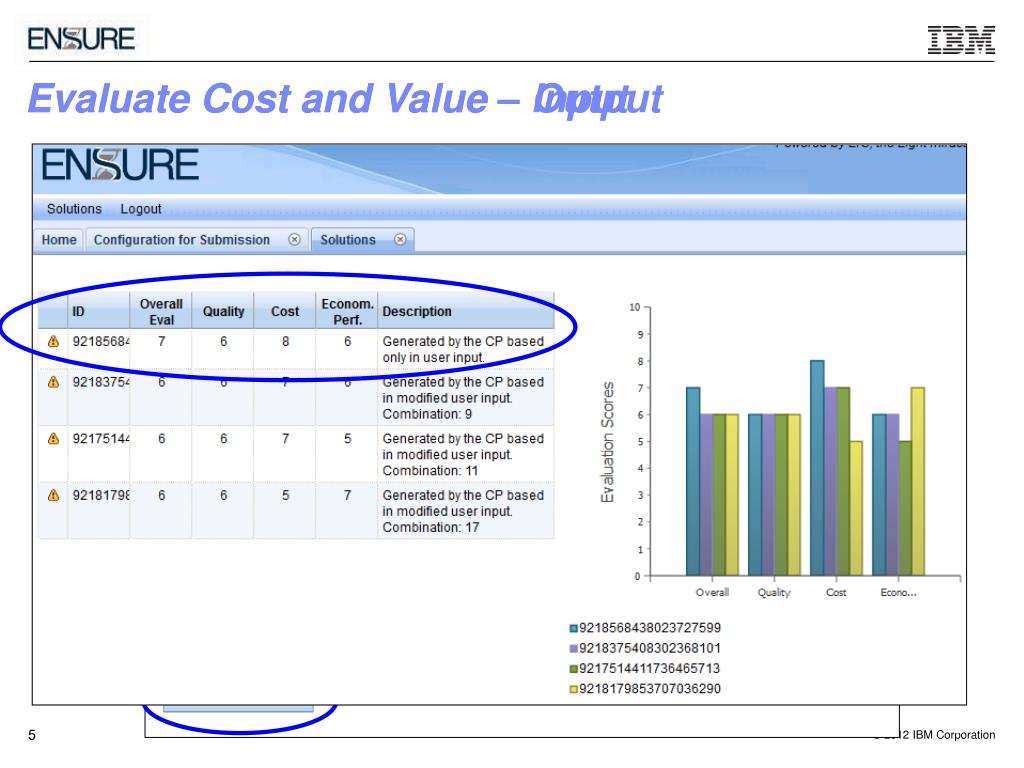Screen dimensions: 1024x768
Task: Click warning icon for row 92185684
Action: (x=53, y=342)
